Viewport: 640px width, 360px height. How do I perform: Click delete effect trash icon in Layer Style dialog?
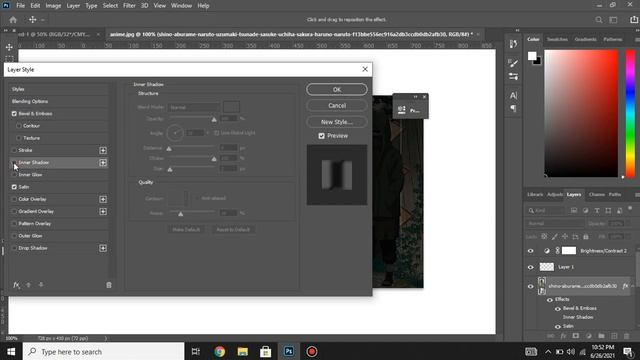109,285
